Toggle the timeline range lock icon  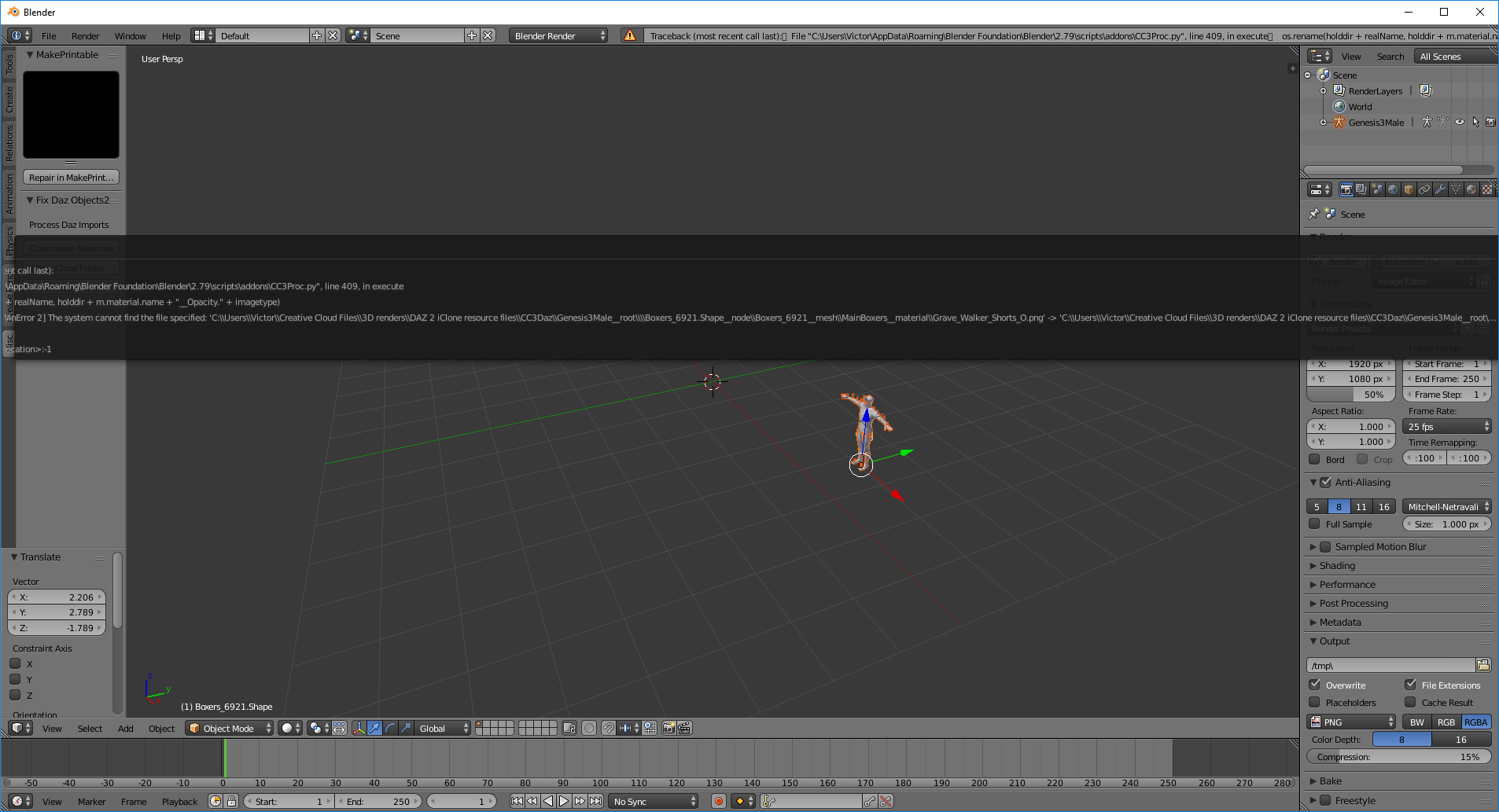point(231,801)
